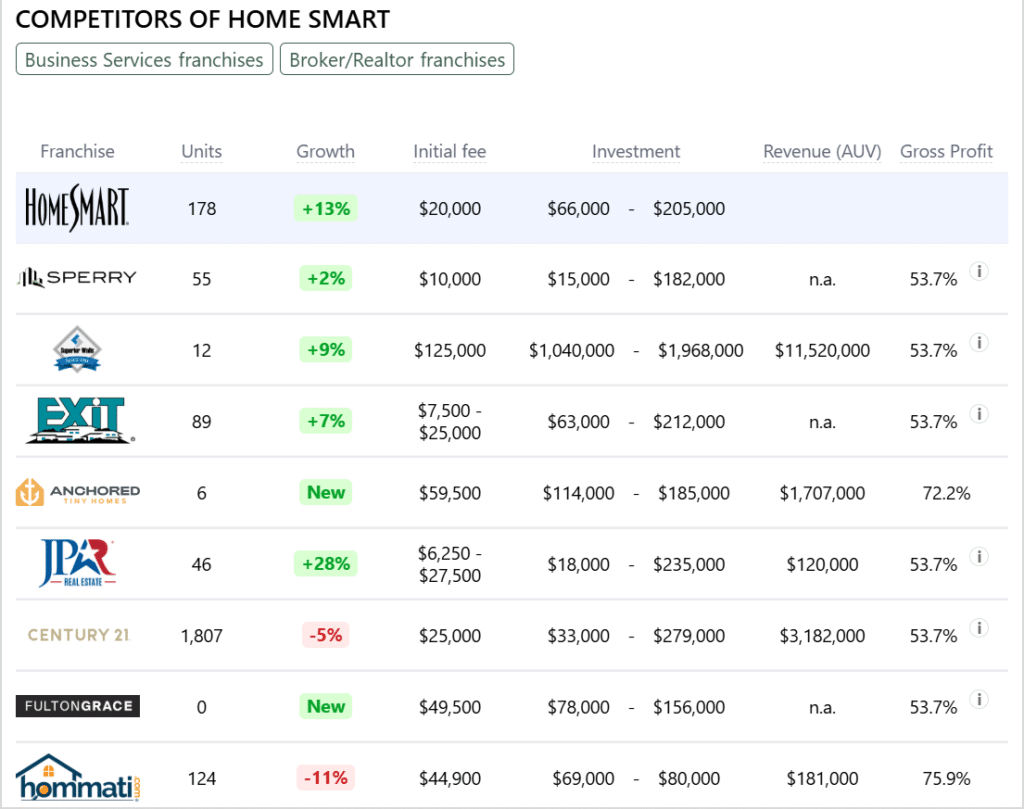Click the $11,520,000 revenue value
Screen dimensions: 1024x809
822,351
